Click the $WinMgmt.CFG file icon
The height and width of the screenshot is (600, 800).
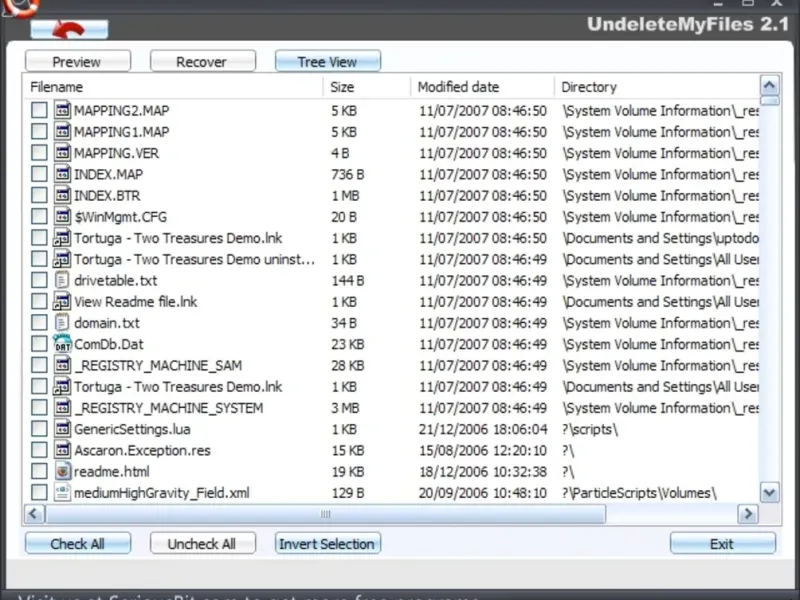pos(62,216)
